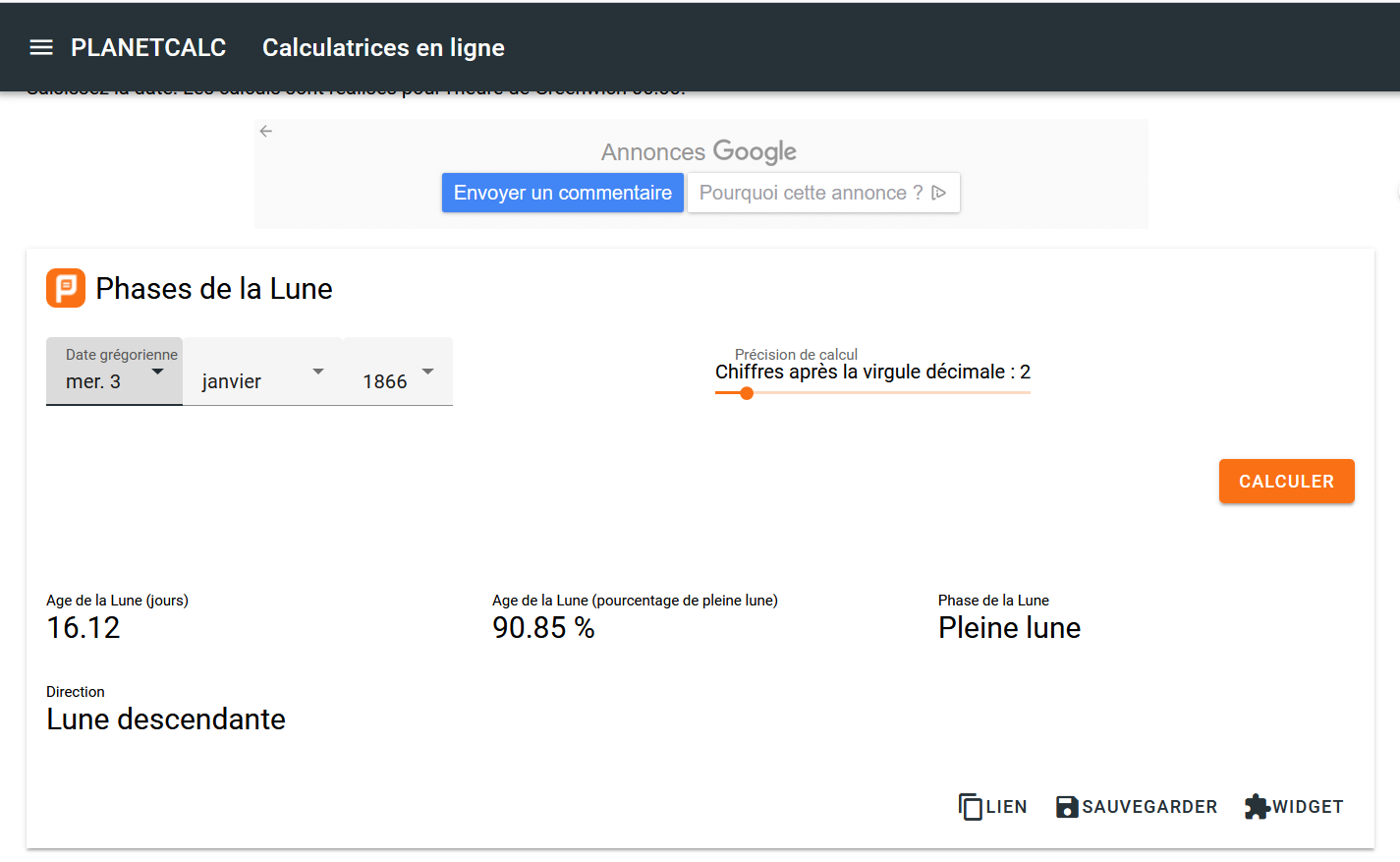
Task: Click the decimal precision slider handle
Action: point(747,393)
